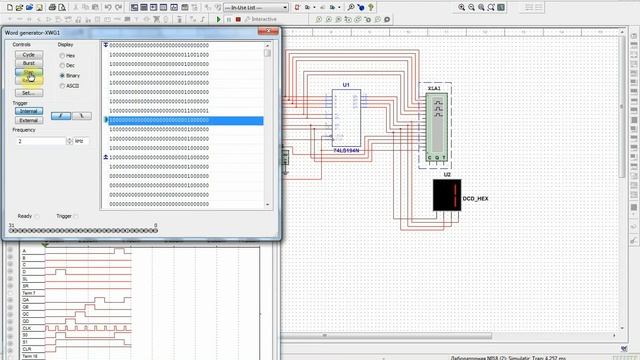Click the Redo arrow icon
This screenshot has height=360, width=640.
118,7
